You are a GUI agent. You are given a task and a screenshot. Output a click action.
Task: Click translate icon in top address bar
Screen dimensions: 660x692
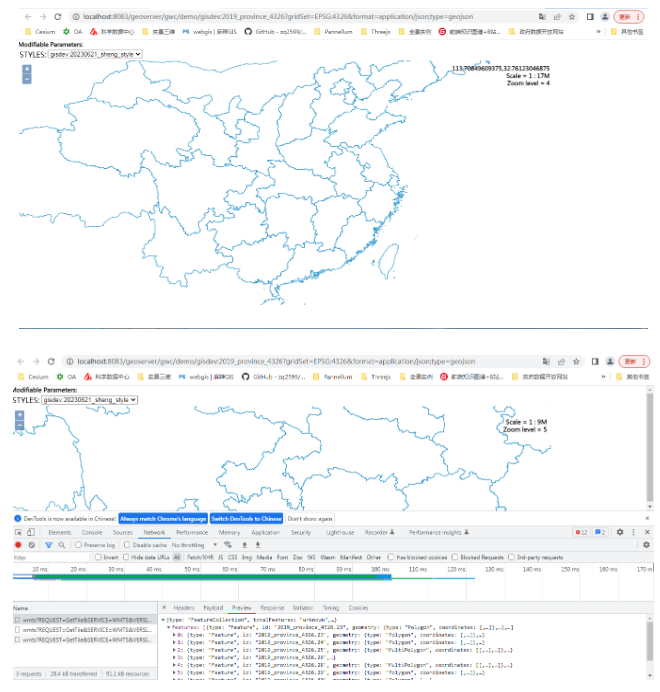542,17
